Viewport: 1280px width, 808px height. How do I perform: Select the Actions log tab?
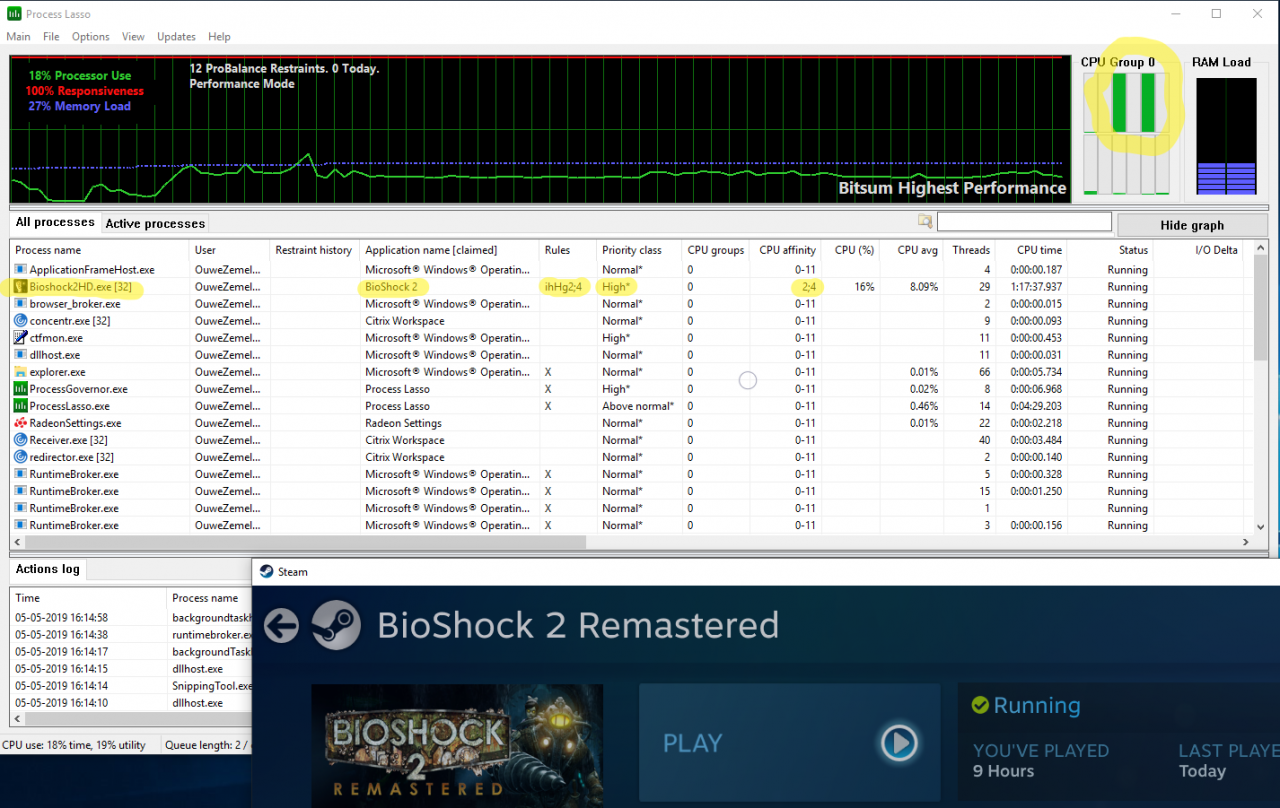click(47, 569)
